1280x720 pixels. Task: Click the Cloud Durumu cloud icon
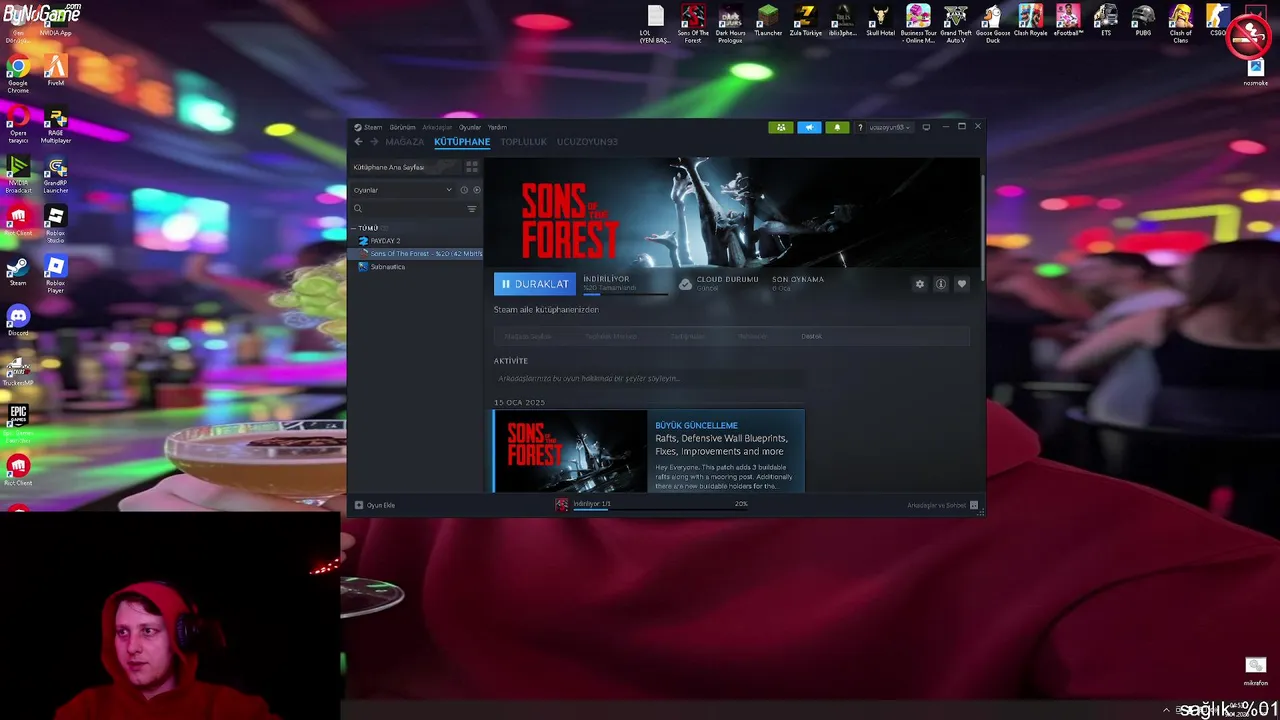click(685, 284)
